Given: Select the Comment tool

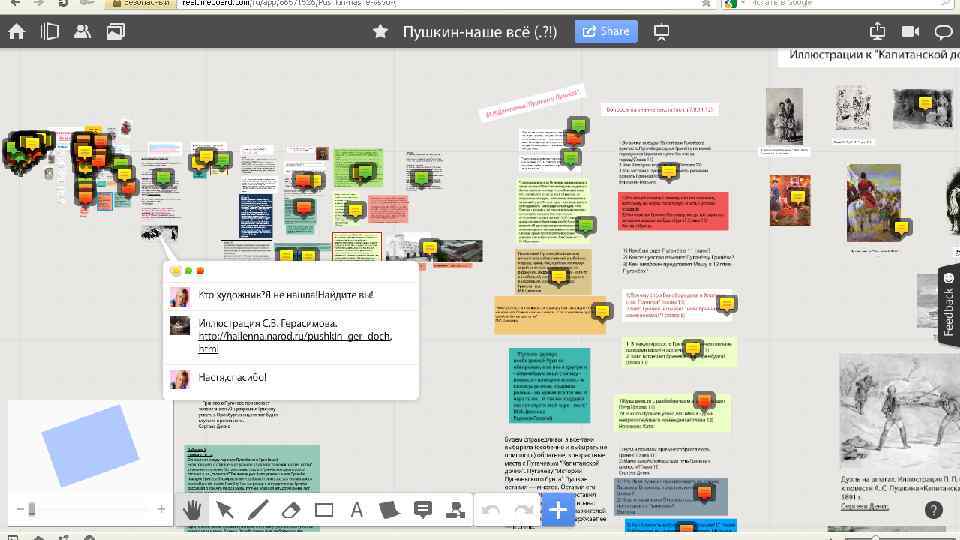Looking at the screenshot, I should click(x=422, y=509).
